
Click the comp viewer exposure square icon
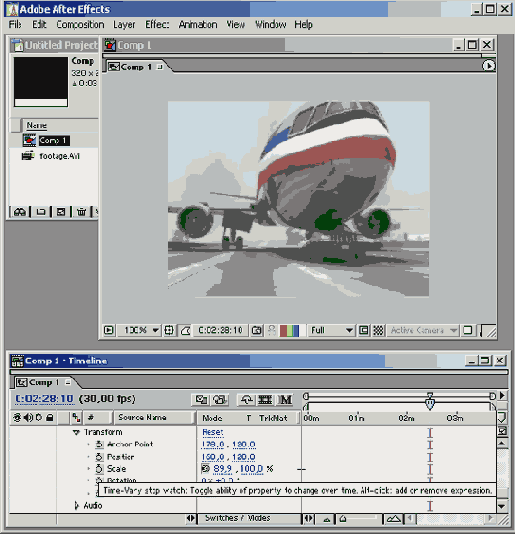468,330
